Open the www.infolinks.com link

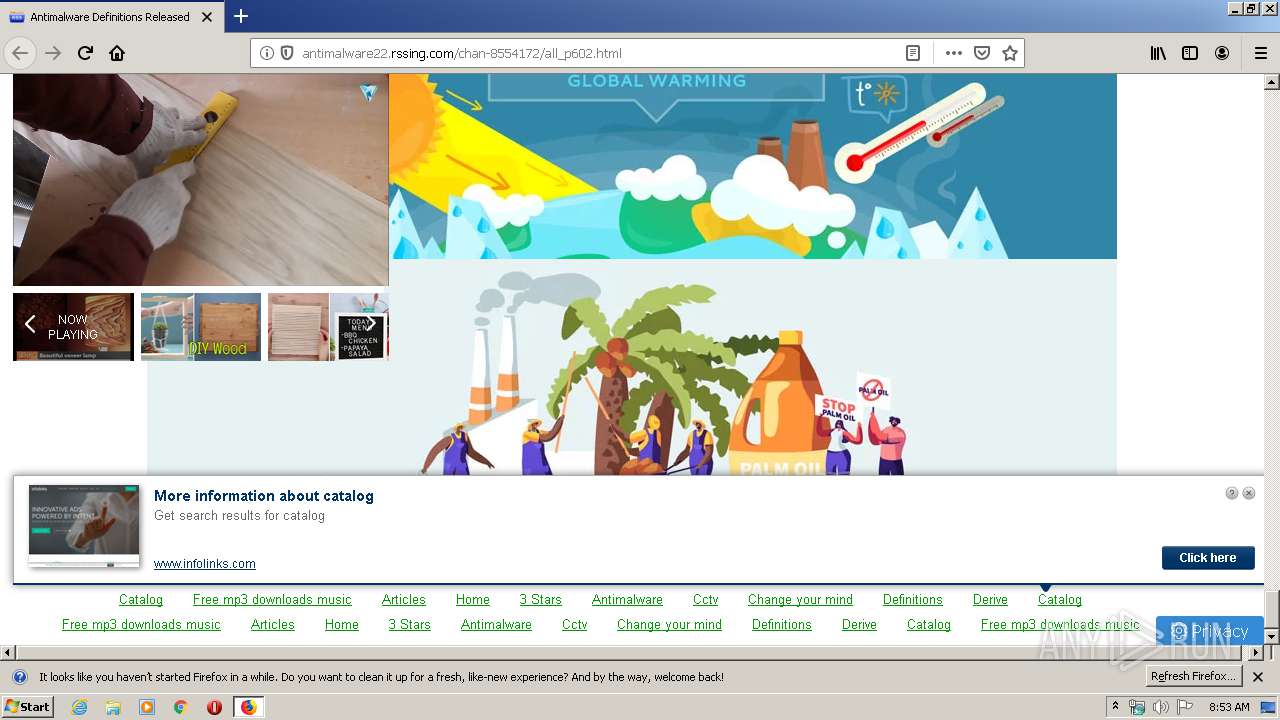[x=205, y=564]
